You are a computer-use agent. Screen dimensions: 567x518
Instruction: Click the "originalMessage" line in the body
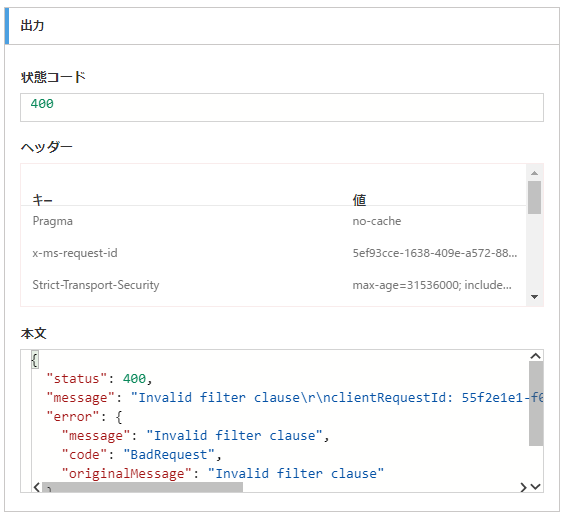223,474
